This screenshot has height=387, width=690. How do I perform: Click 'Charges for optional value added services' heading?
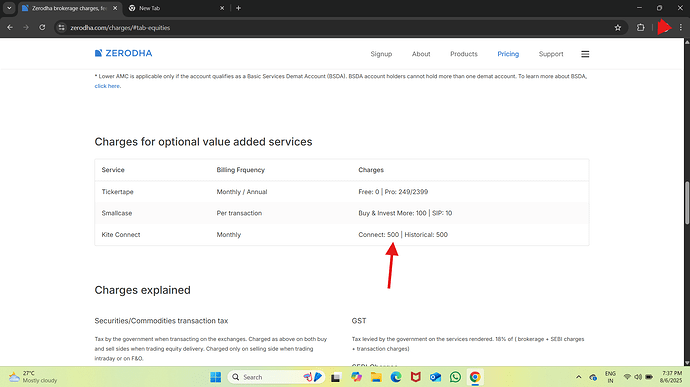[203, 142]
